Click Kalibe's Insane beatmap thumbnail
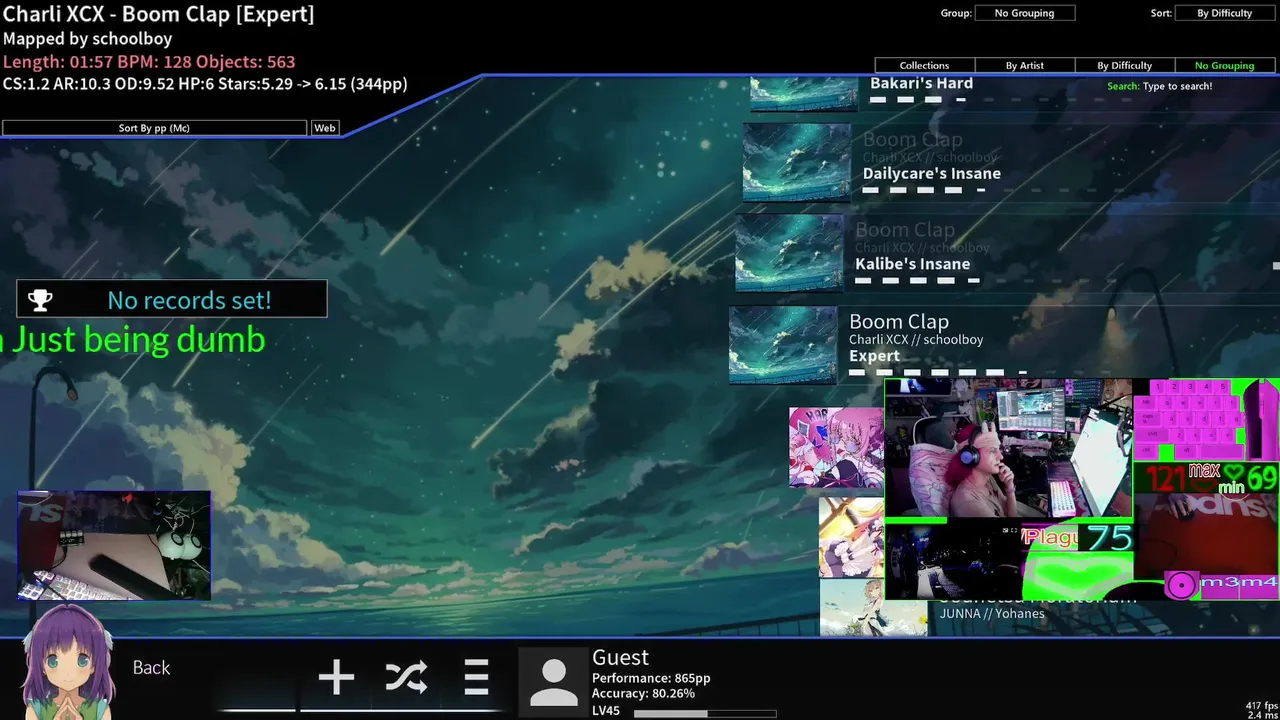1280x720 pixels. coord(790,252)
